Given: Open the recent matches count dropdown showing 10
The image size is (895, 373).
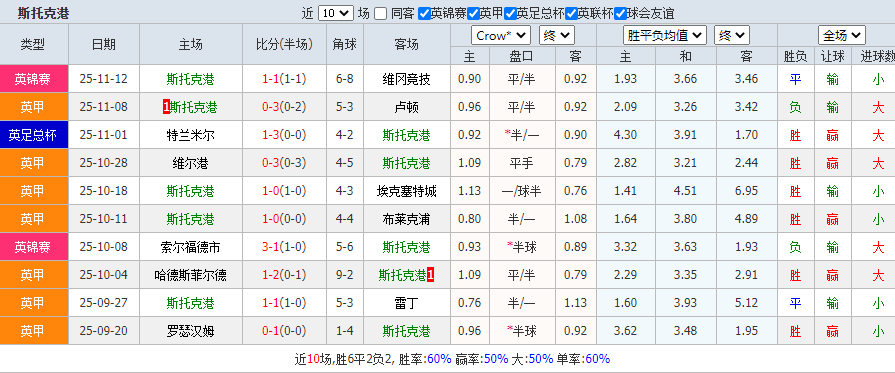Looking at the screenshot, I should point(336,13).
